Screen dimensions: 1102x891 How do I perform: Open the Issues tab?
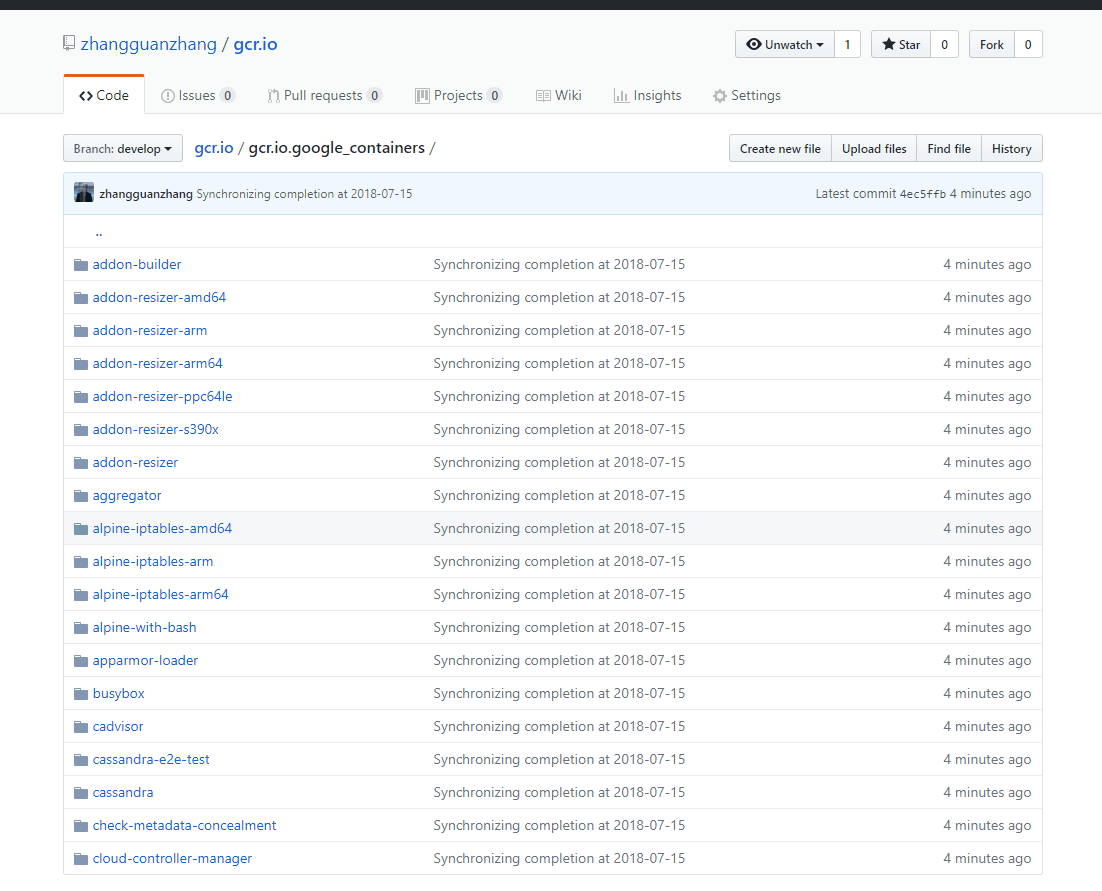tap(197, 96)
